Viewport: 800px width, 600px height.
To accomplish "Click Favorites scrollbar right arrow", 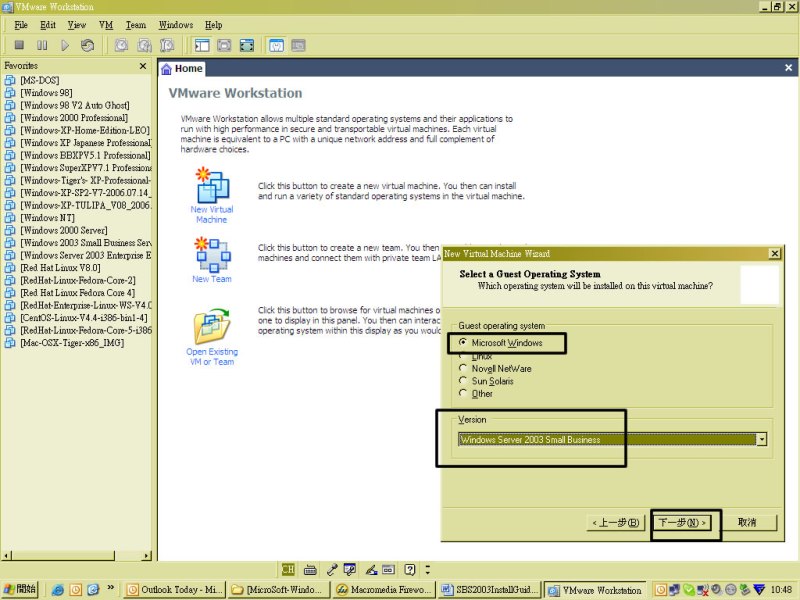I will pyautogui.click(x=147, y=556).
